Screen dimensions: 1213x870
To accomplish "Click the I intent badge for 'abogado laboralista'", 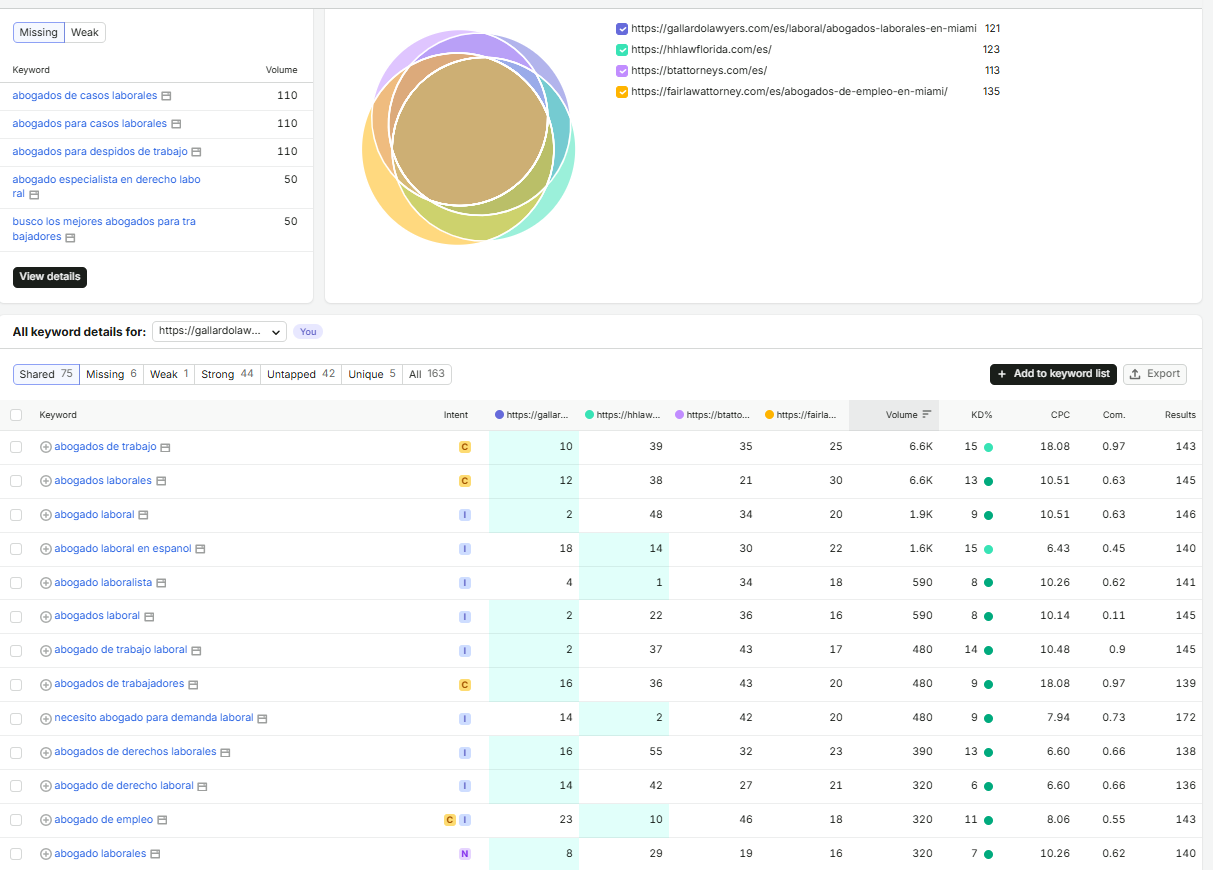I will 464,583.
